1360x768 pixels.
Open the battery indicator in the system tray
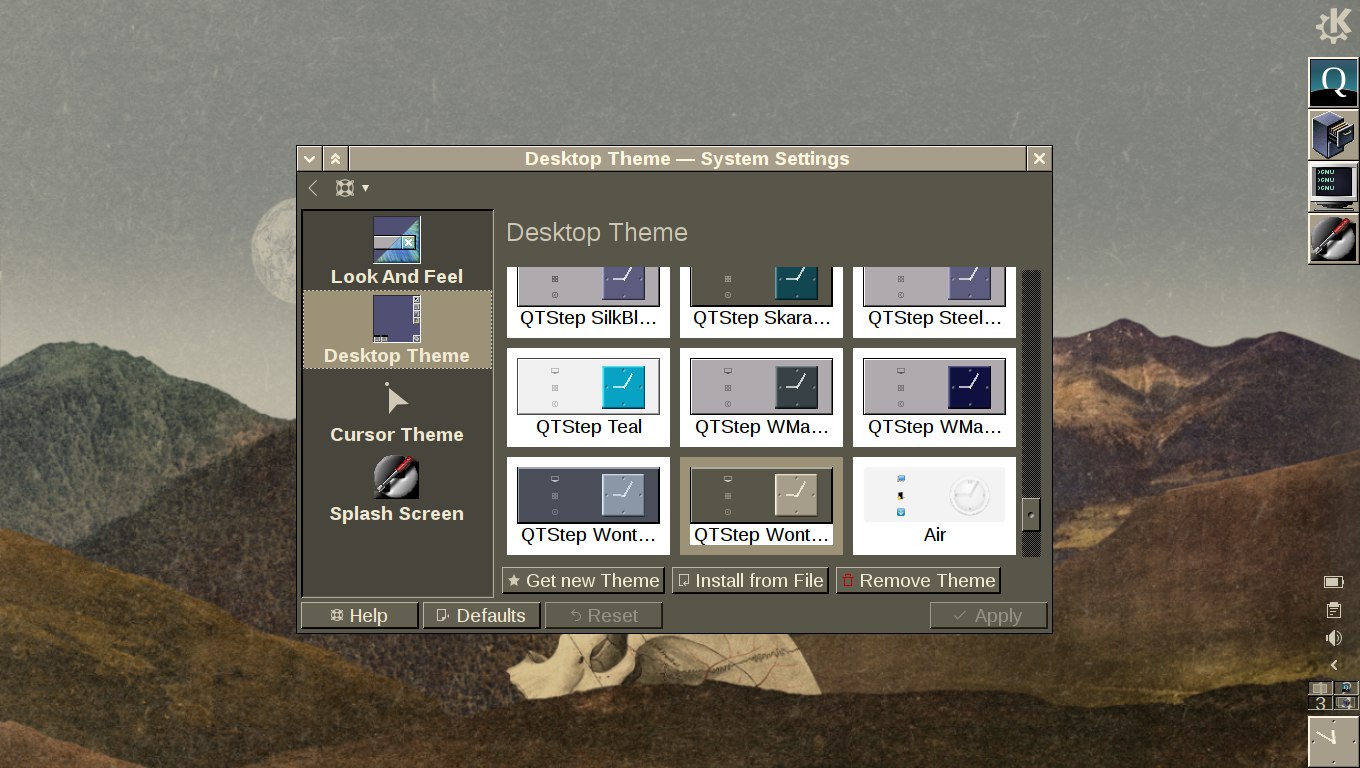[x=1333, y=582]
